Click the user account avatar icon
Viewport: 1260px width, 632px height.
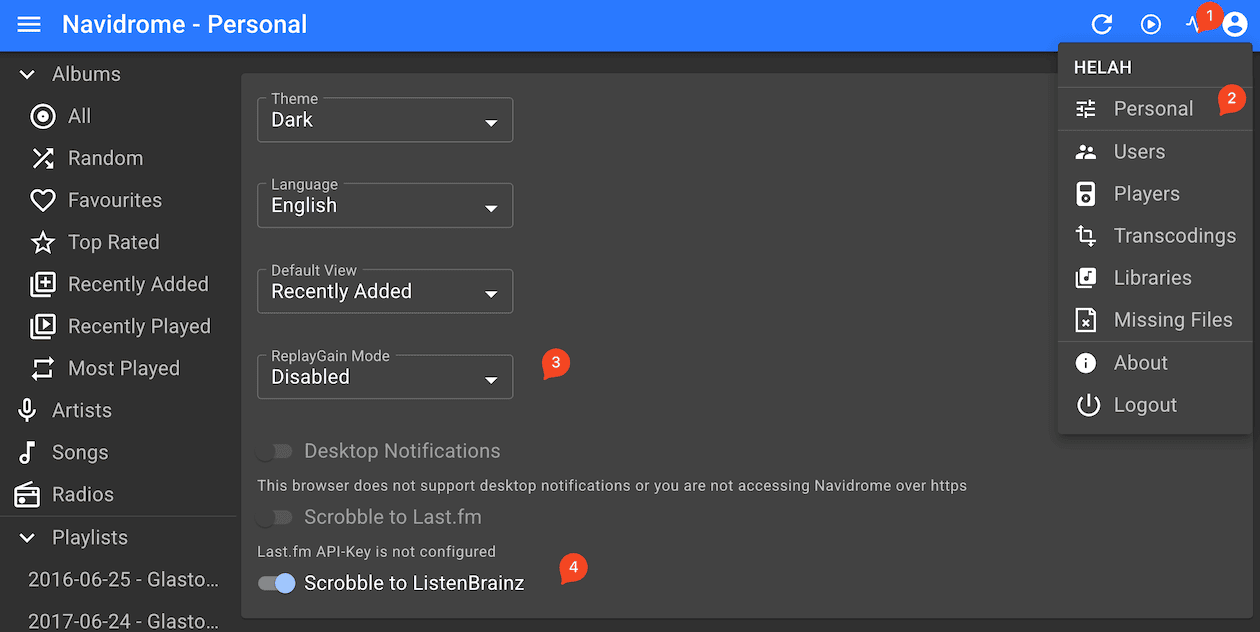click(1234, 24)
